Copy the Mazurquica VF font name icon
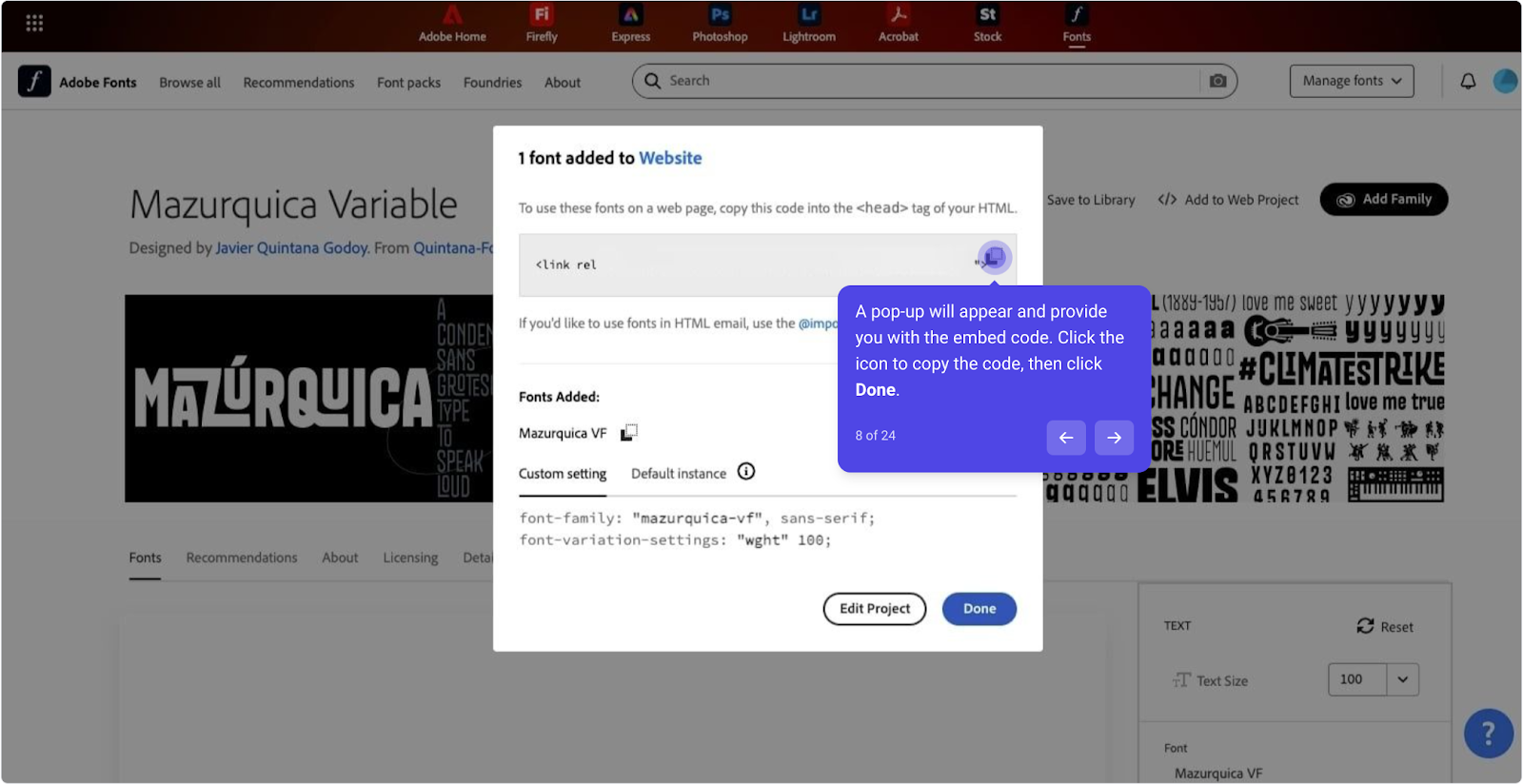The height and width of the screenshot is (784, 1523). pos(628,433)
